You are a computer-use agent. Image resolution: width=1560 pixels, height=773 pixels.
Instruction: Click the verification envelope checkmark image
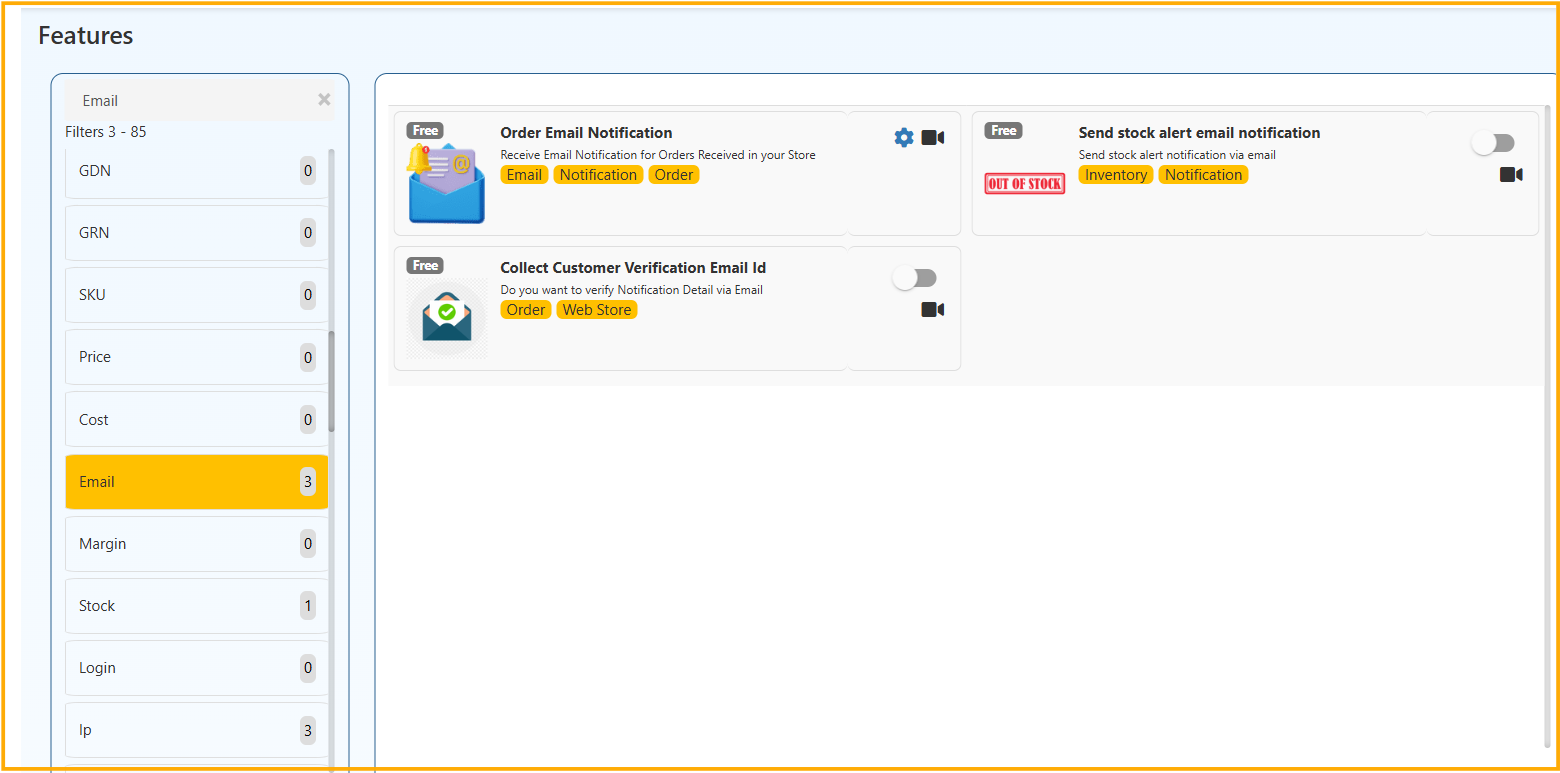(446, 315)
